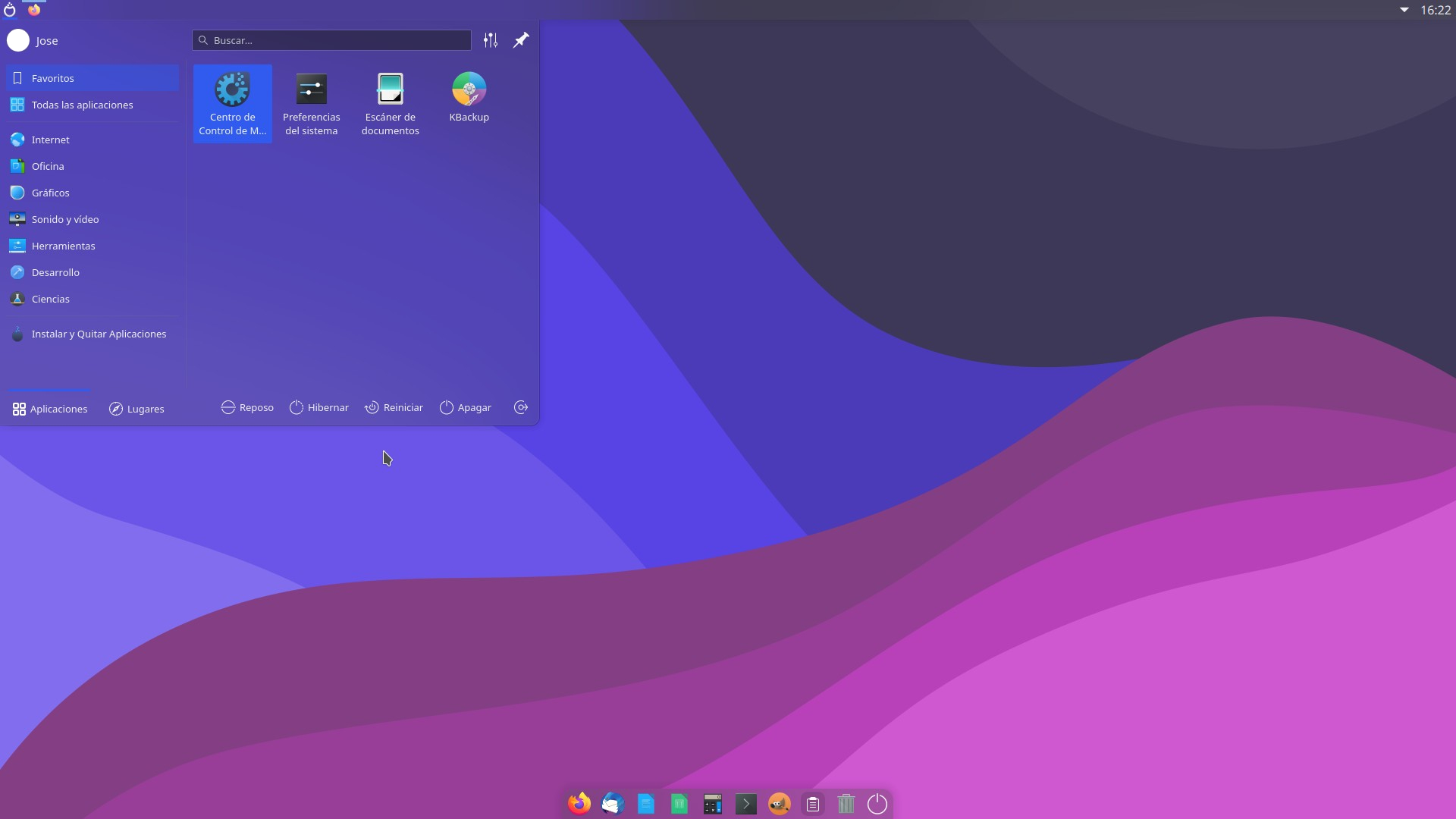Image resolution: width=1456 pixels, height=819 pixels.
Task: Pin the application launcher open
Action: click(x=520, y=40)
